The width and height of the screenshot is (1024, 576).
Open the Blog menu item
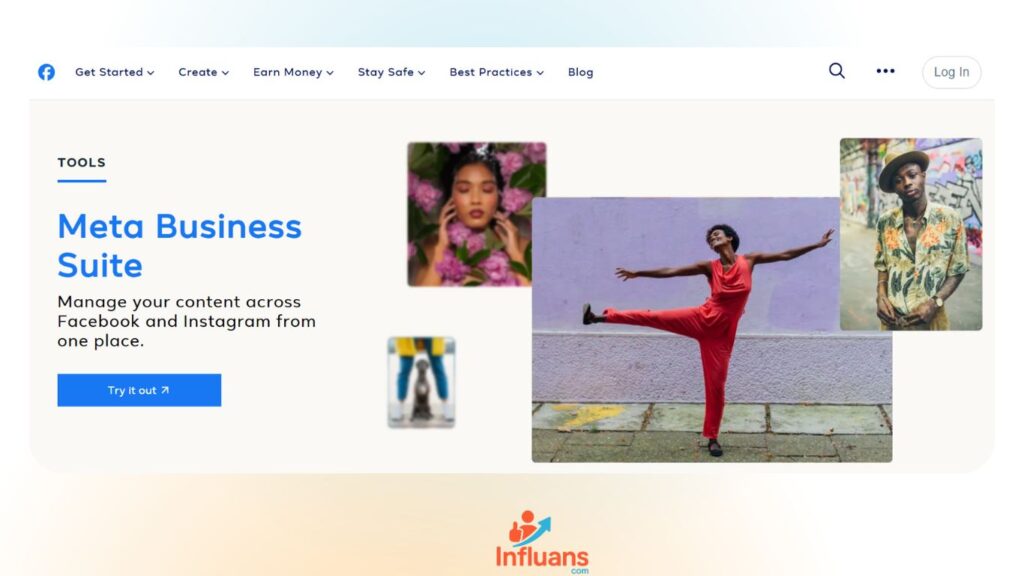coord(581,72)
